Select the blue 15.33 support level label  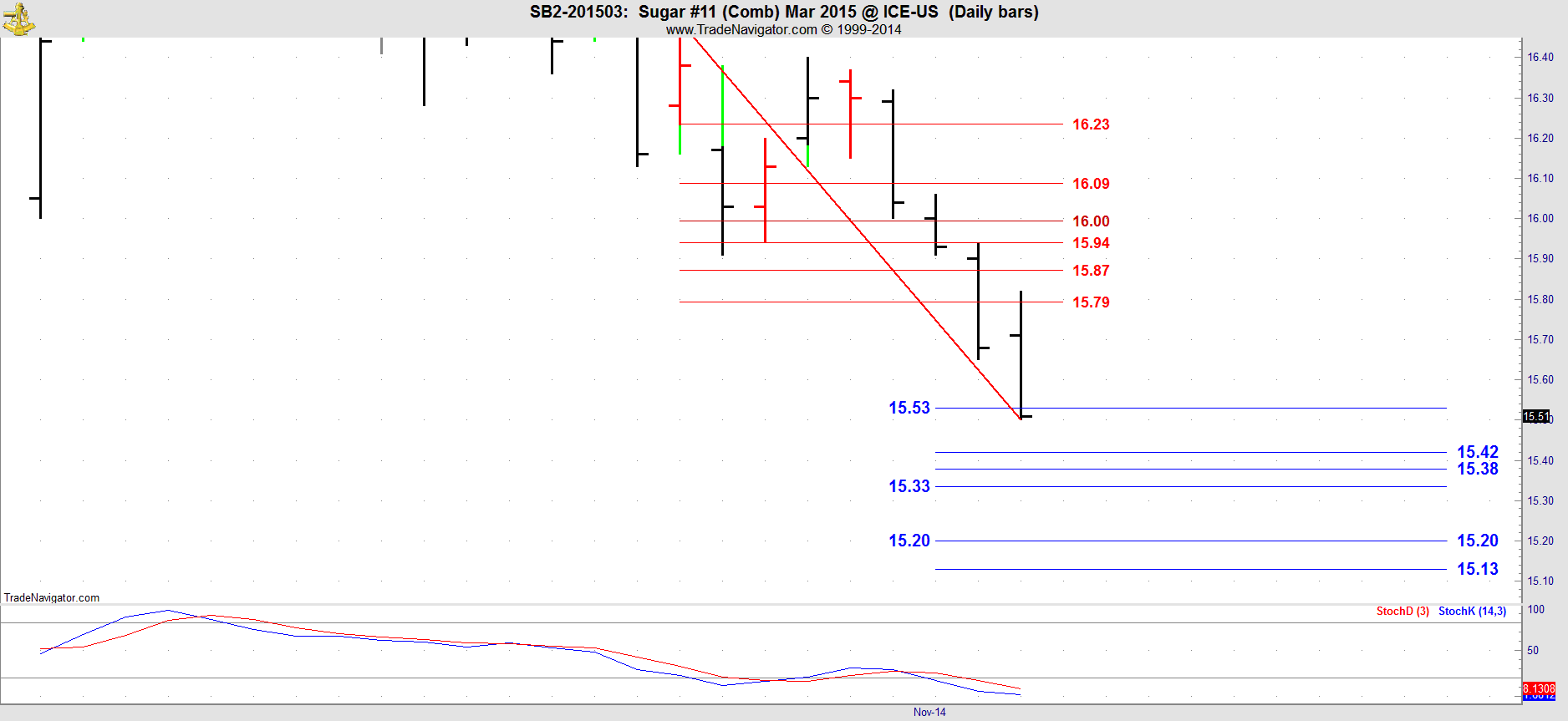click(x=909, y=486)
